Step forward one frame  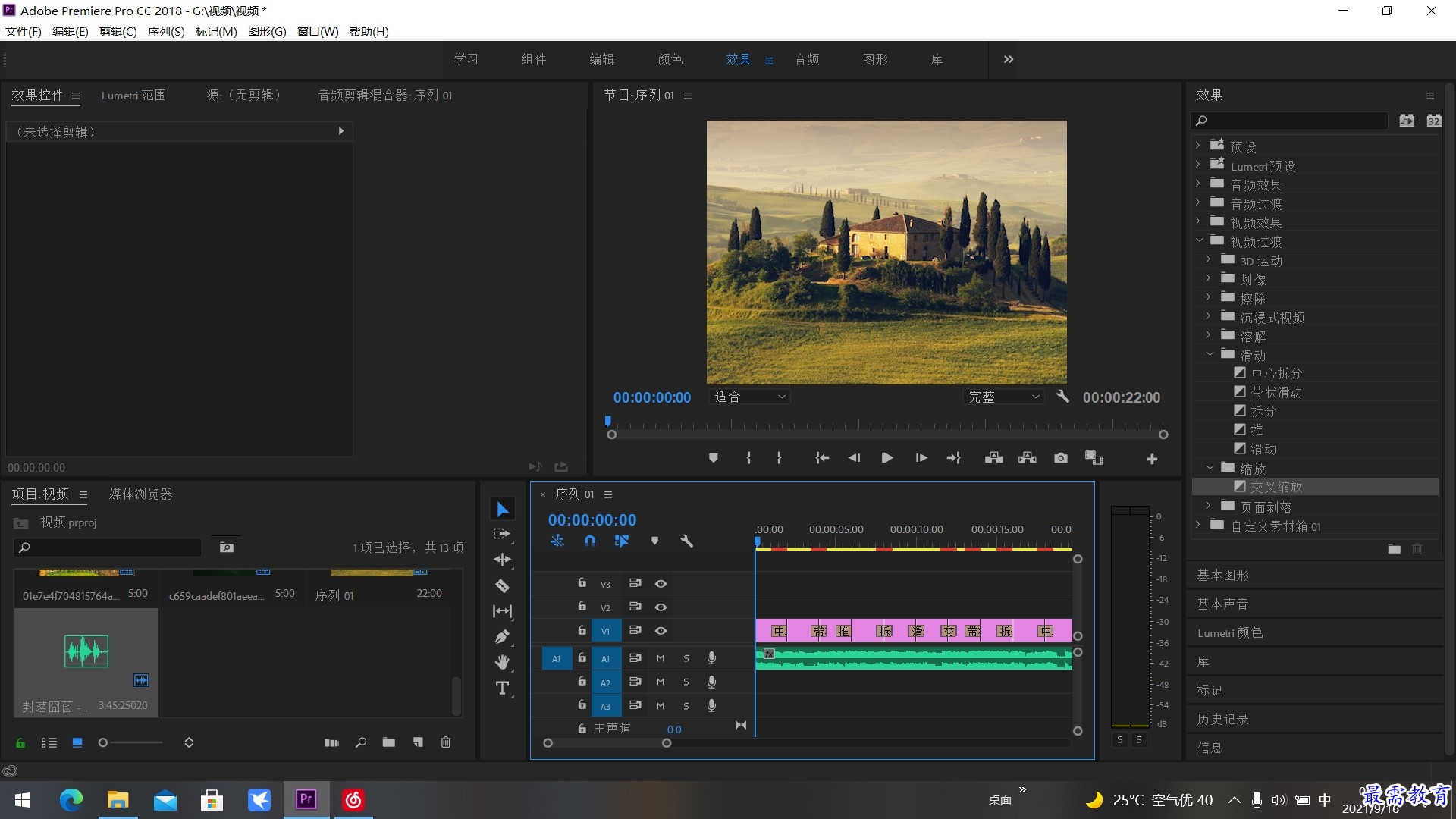coord(921,458)
